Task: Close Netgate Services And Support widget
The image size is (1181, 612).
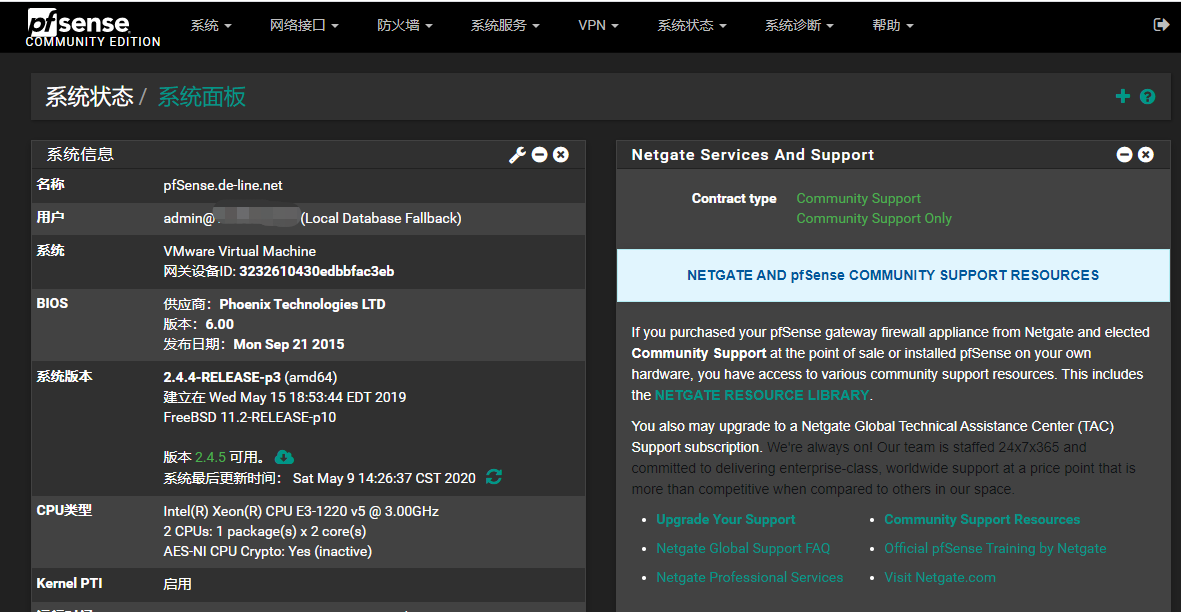Action: point(1146,154)
